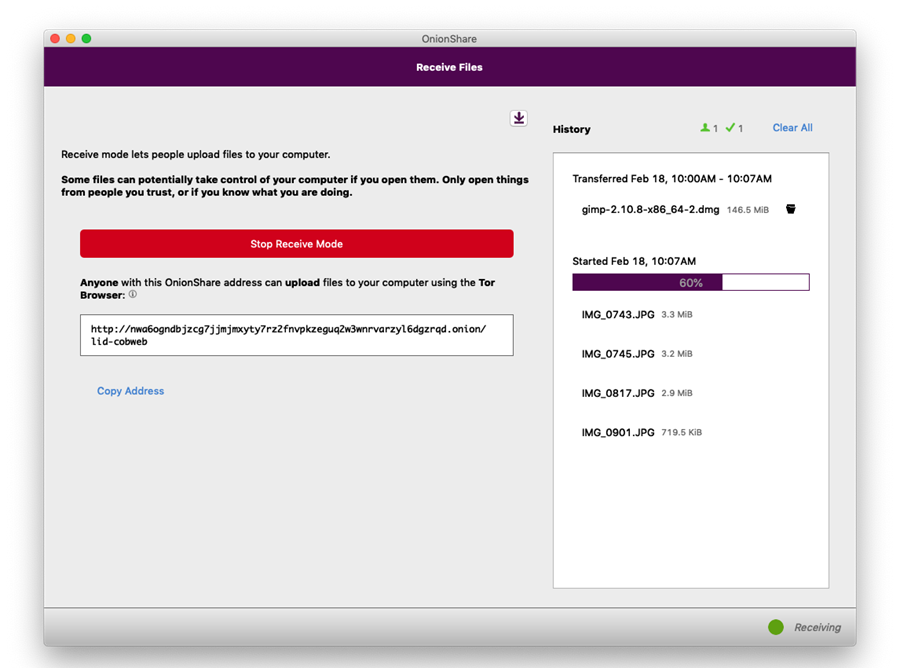Stop Receive Mode with the red button
Image resolution: width=900 pixels, height=668 pixels.
(297, 244)
